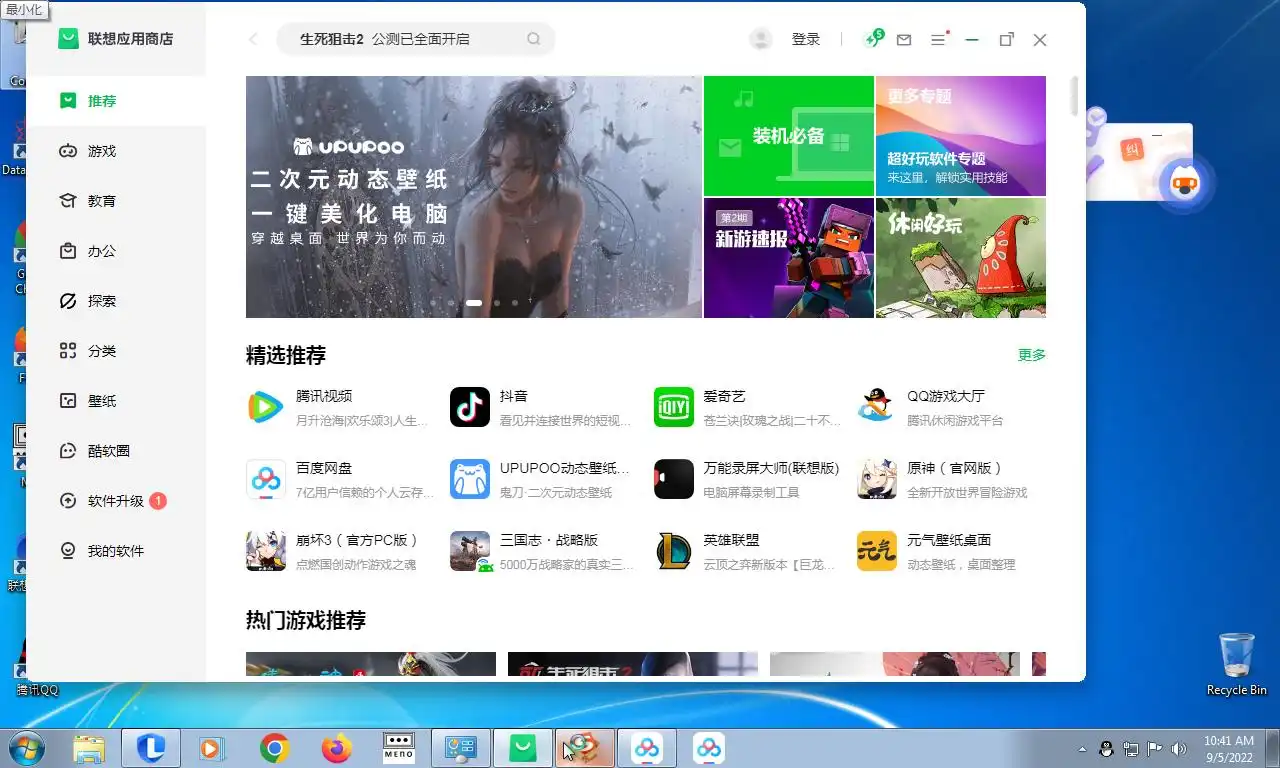Open the file explorer taskbar icon

(x=89, y=748)
